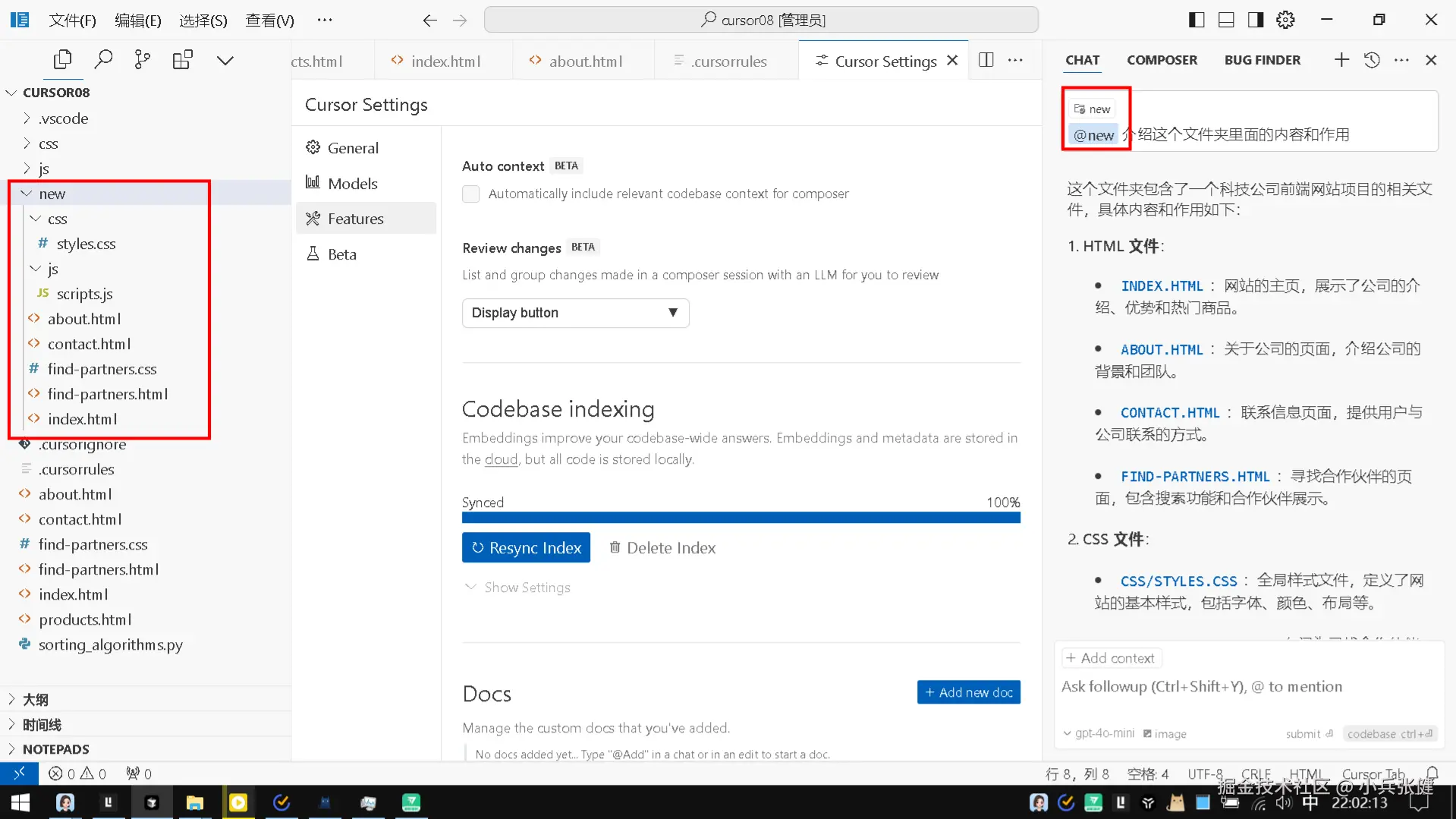Viewport: 1456px width, 819px height.
Task: Toggle the bottom panel layout icon
Action: click(1226, 20)
